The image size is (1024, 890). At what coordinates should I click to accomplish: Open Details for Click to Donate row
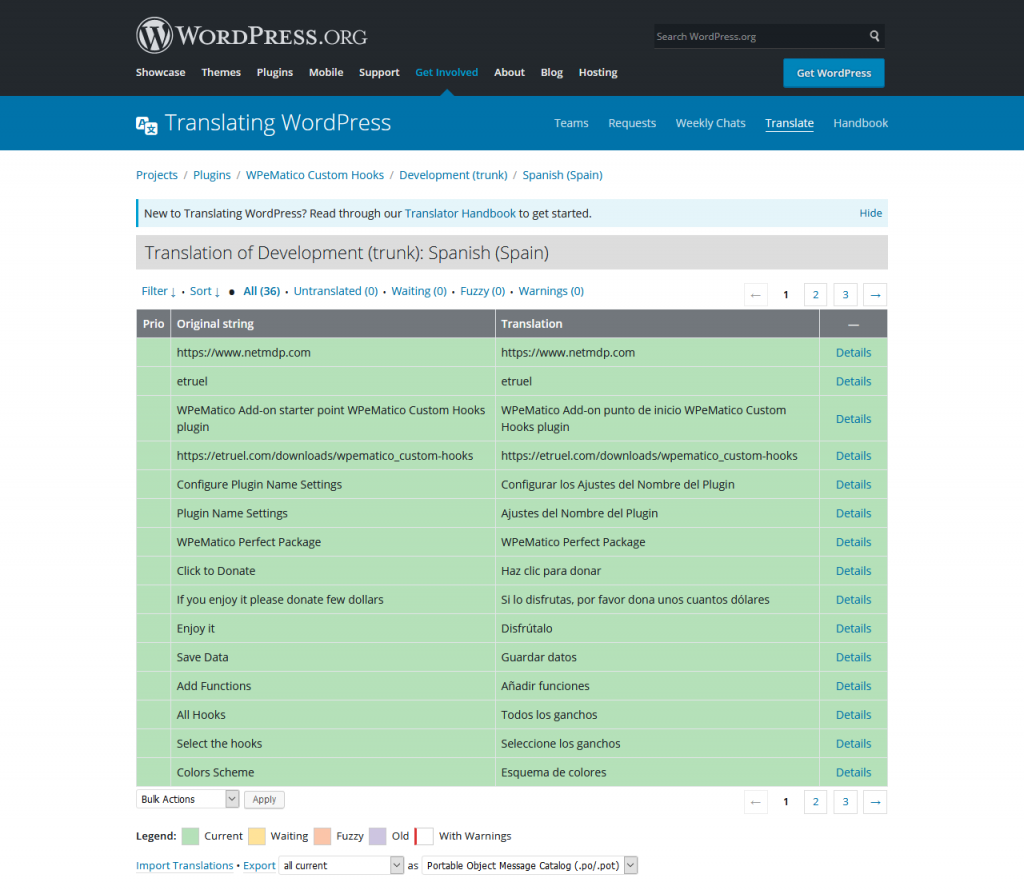[854, 571]
